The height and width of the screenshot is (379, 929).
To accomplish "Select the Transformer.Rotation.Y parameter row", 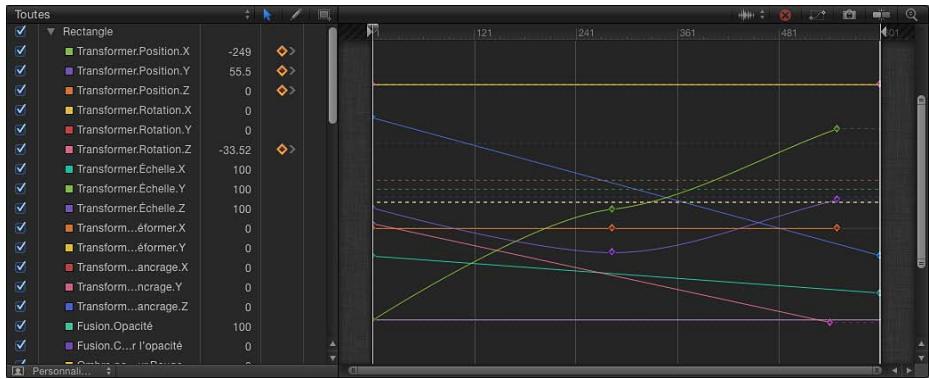I will [172, 130].
